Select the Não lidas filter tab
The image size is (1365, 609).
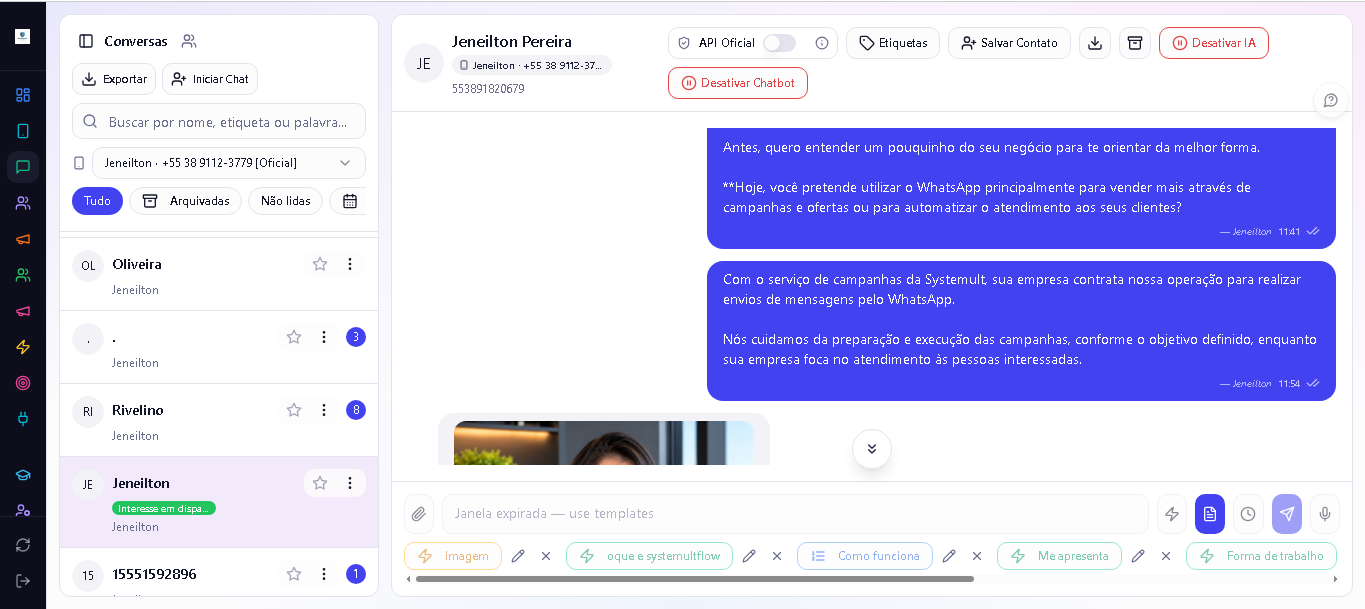point(286,201)
